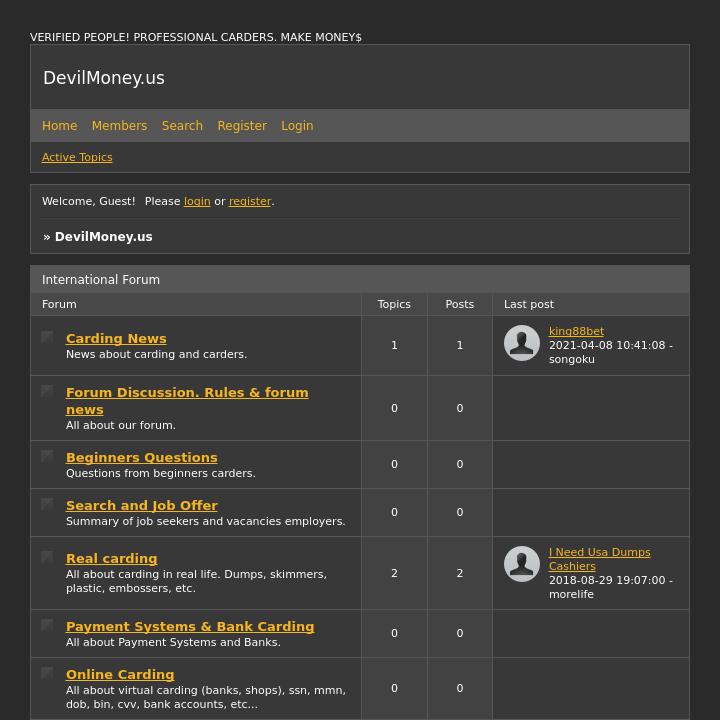Open Search in the navigation bar
The width and height of the screenshot is (720, 720).
pos(182,126)
